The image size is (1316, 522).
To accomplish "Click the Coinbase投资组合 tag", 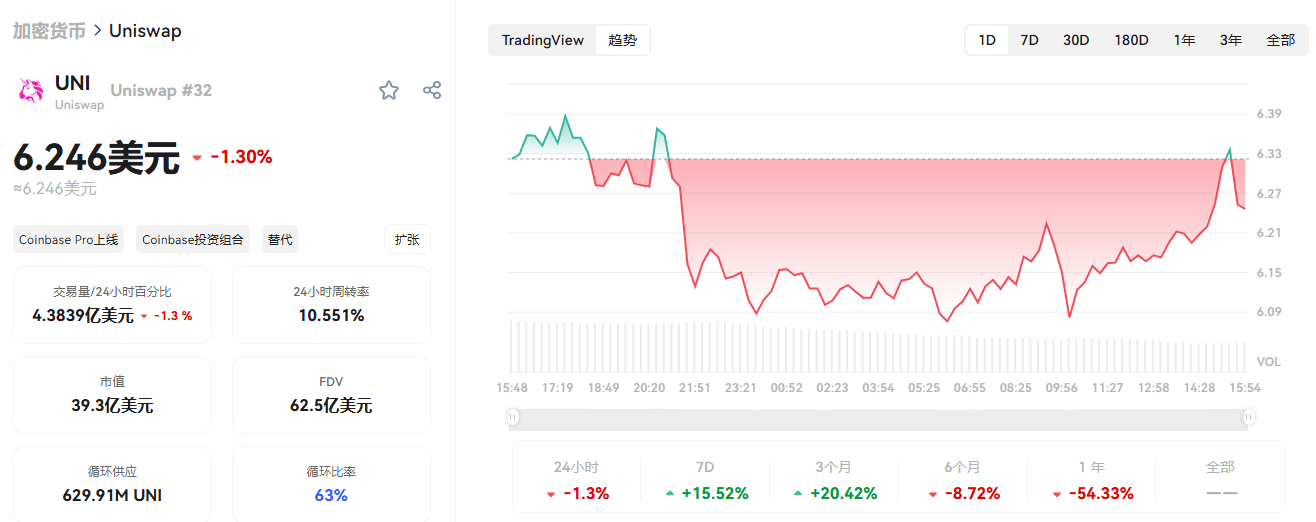I will click(x=193, y=240).
